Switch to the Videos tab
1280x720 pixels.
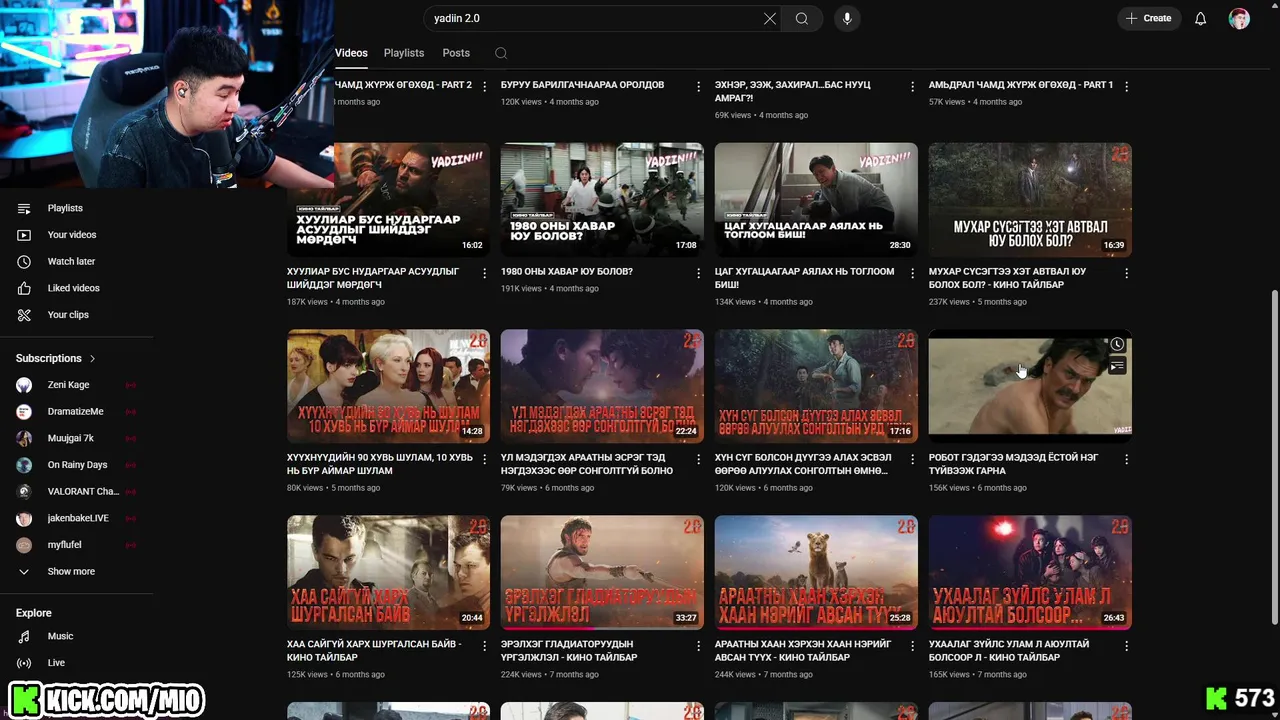(x=351, y=53)
